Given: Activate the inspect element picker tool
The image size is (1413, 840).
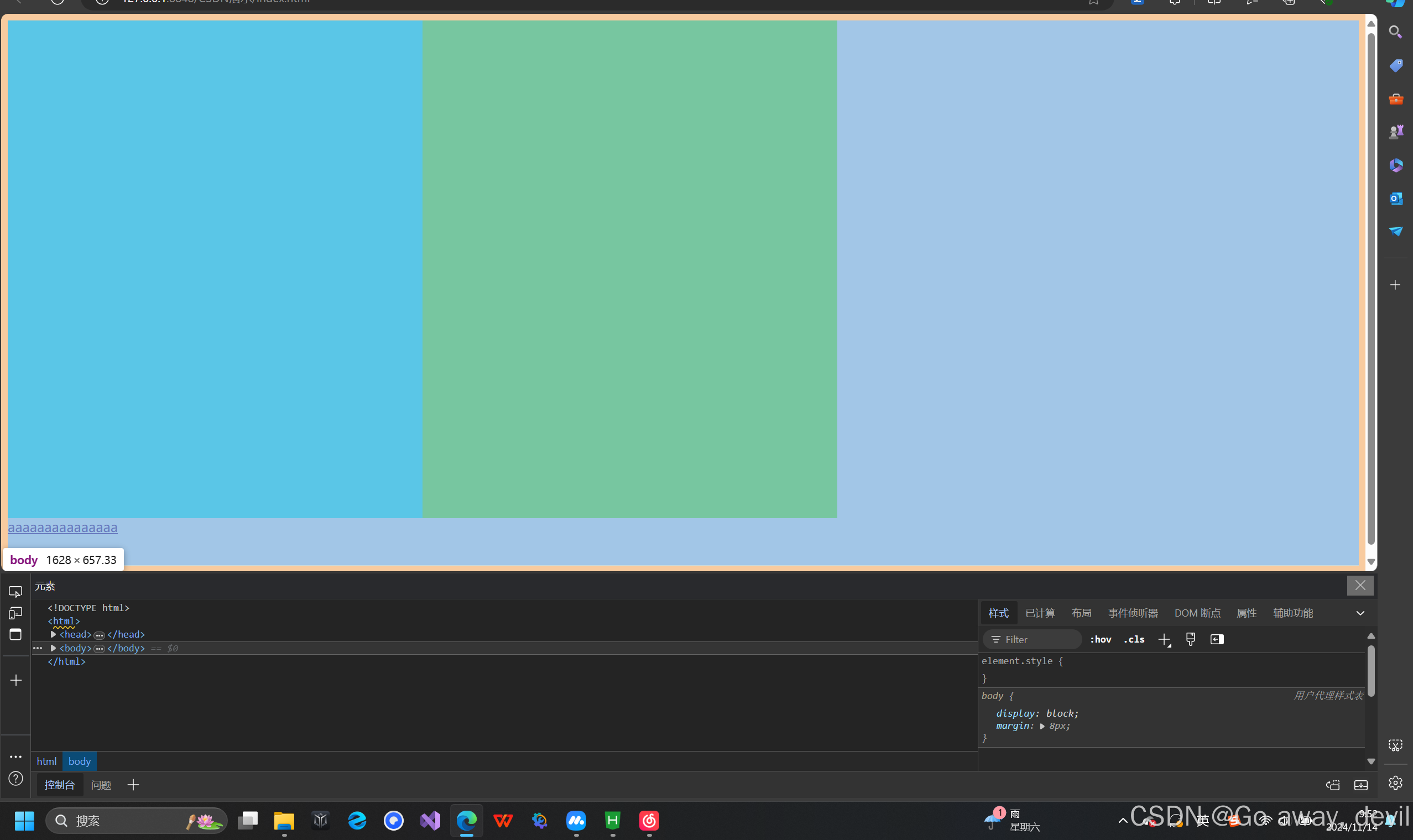Looking at the screenshot, I should click(x=15, y=592).
